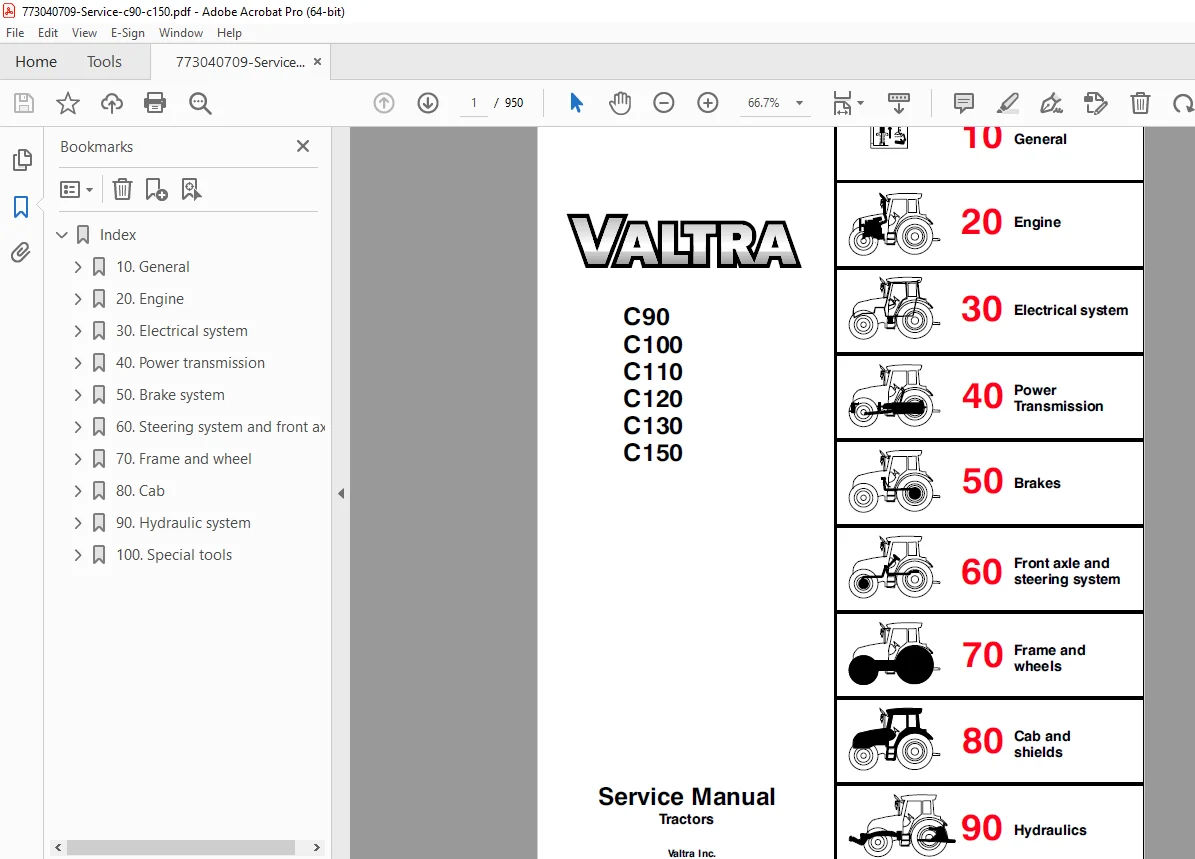This screenshot has height=859, width=1195.
Task: Add a sticky note comment
Action: [963, 103]
